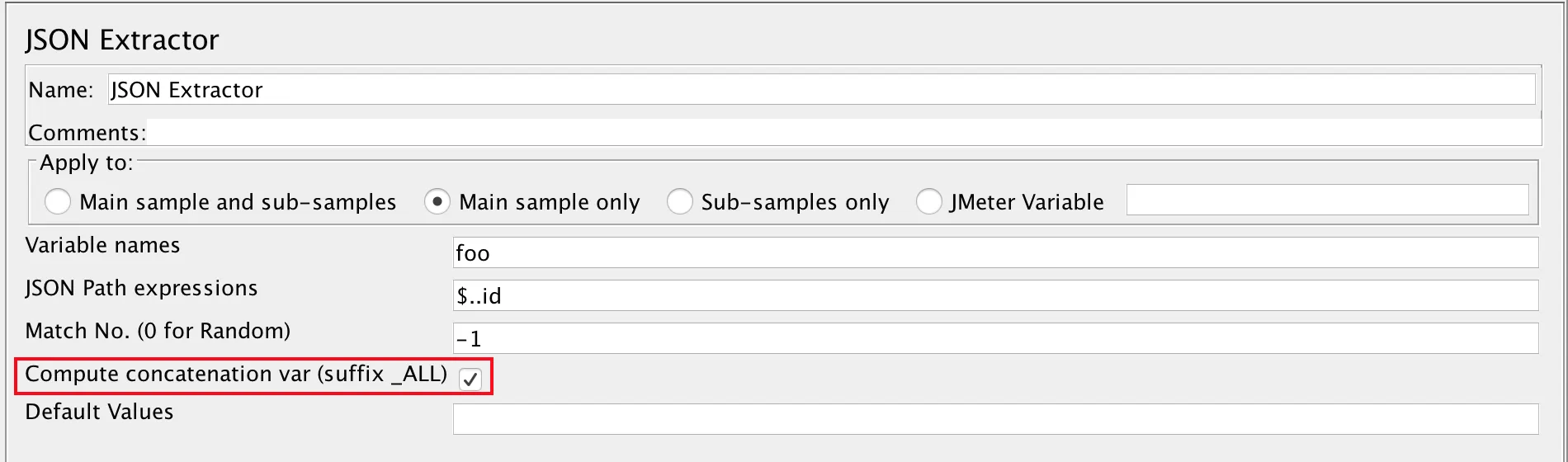
Task: Choose the Sub-samples only radio button
Action: pyautogui.click(x=679, y=201)
